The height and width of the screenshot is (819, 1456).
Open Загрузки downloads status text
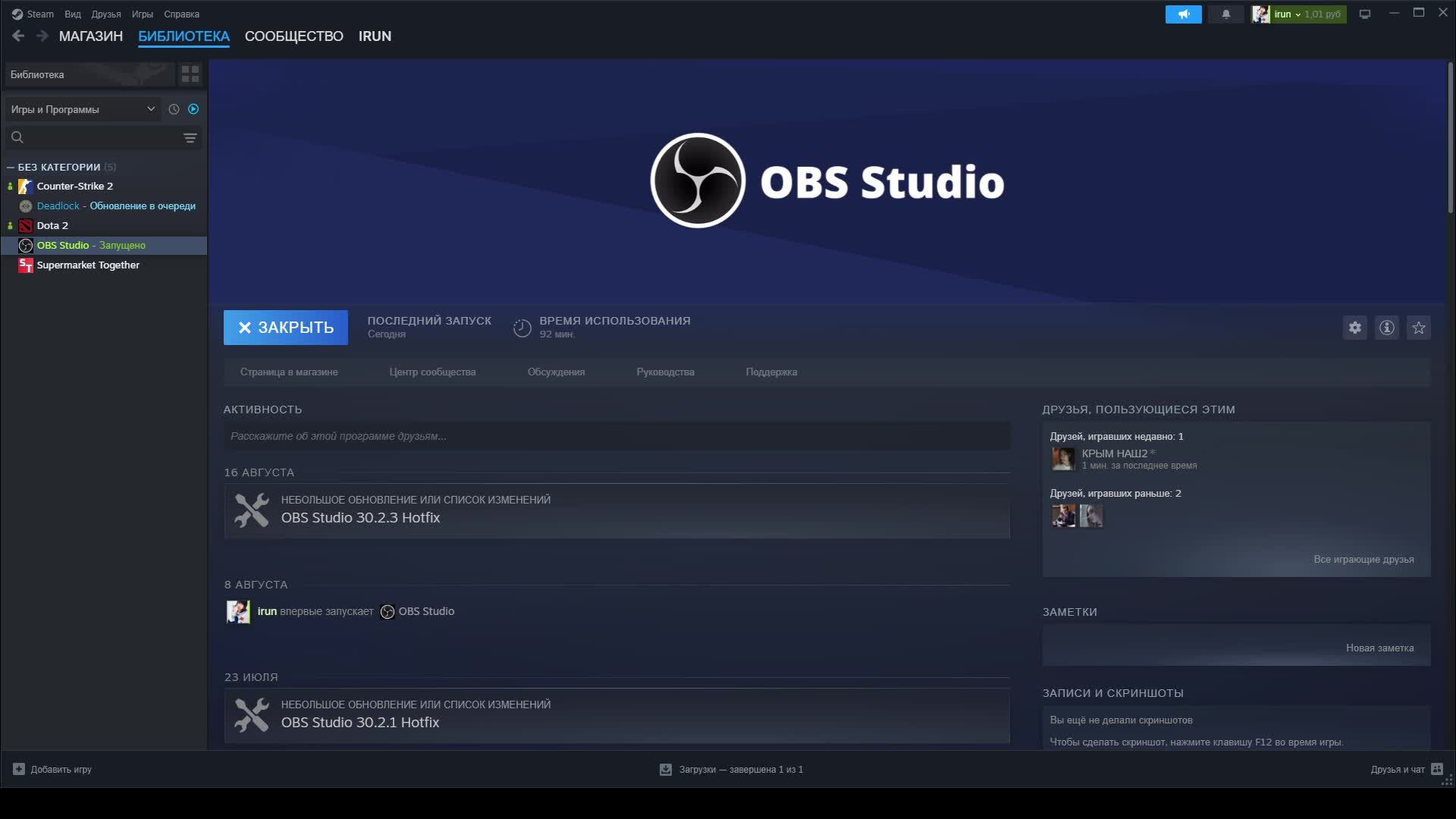(x=741, y=770)
